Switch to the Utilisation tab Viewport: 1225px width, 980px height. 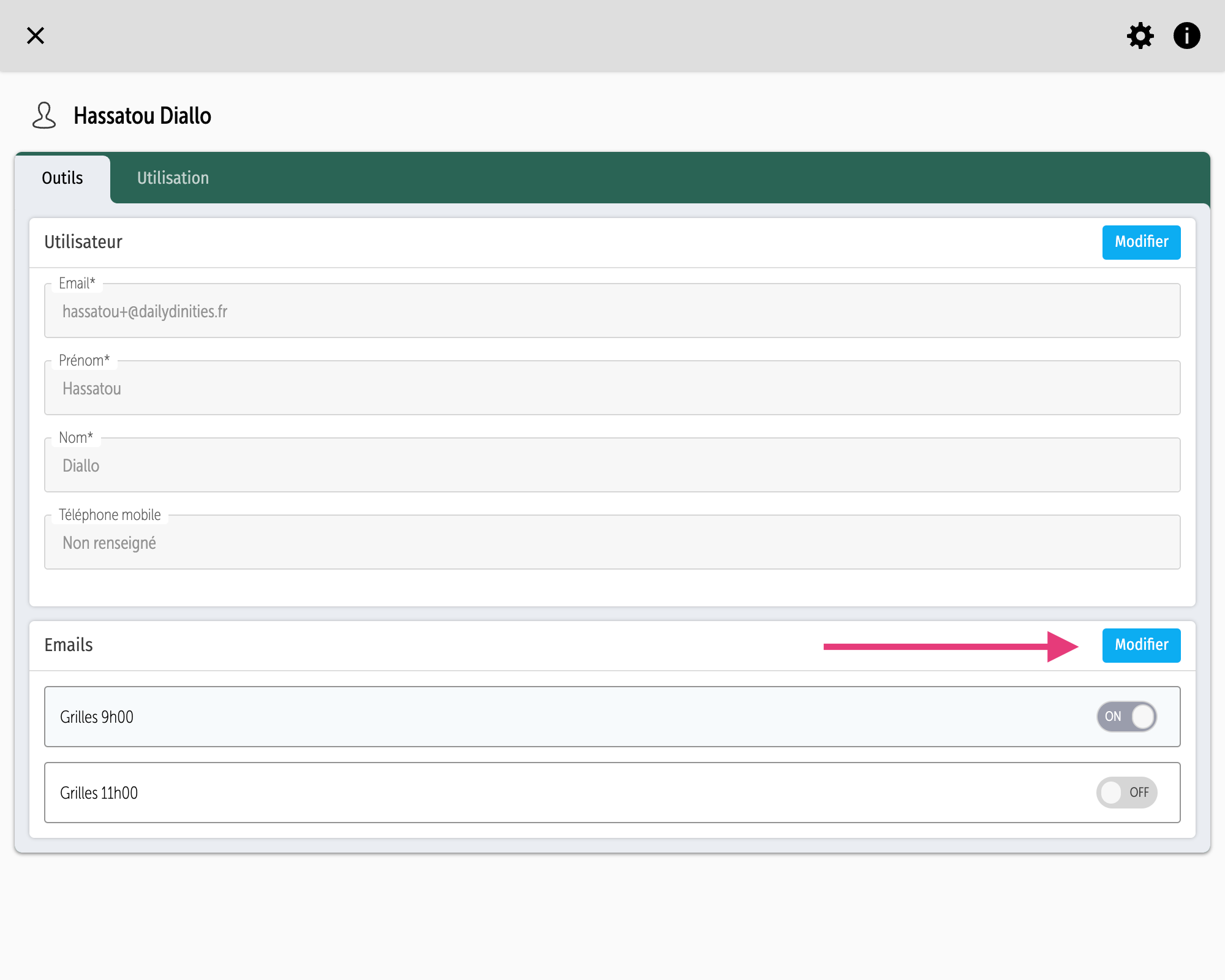pos(173,178)
